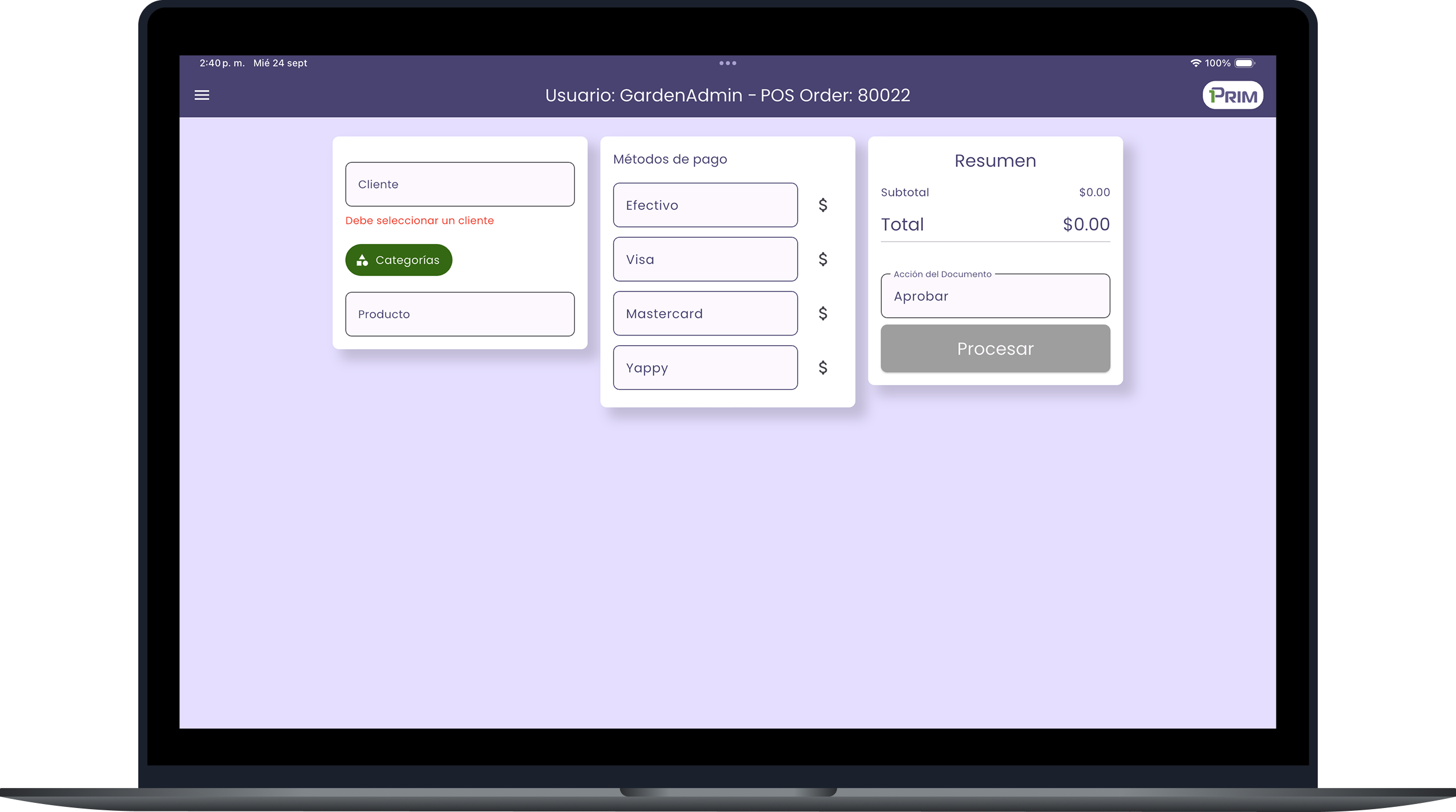Tap the three-dot multitasking indicator
Viewport: 1456px width, 812px height.
click(x=727, y=63)
